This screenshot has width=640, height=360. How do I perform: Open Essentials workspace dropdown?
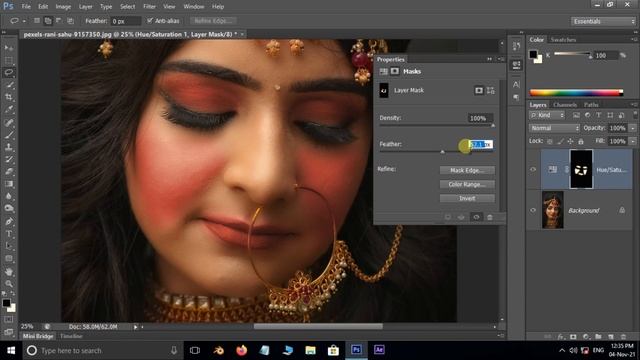tap(604, 21)
